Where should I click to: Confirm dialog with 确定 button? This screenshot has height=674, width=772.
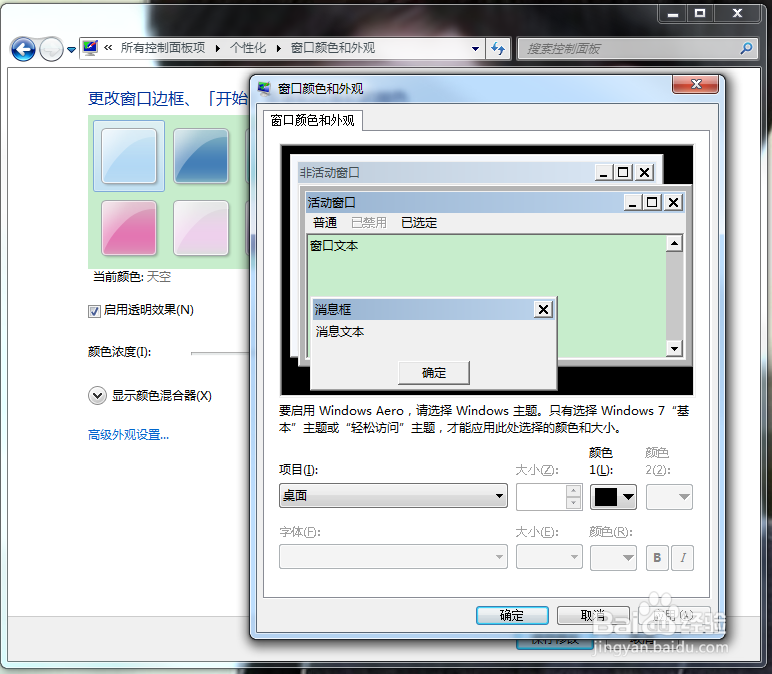click(x=512, y=615)
